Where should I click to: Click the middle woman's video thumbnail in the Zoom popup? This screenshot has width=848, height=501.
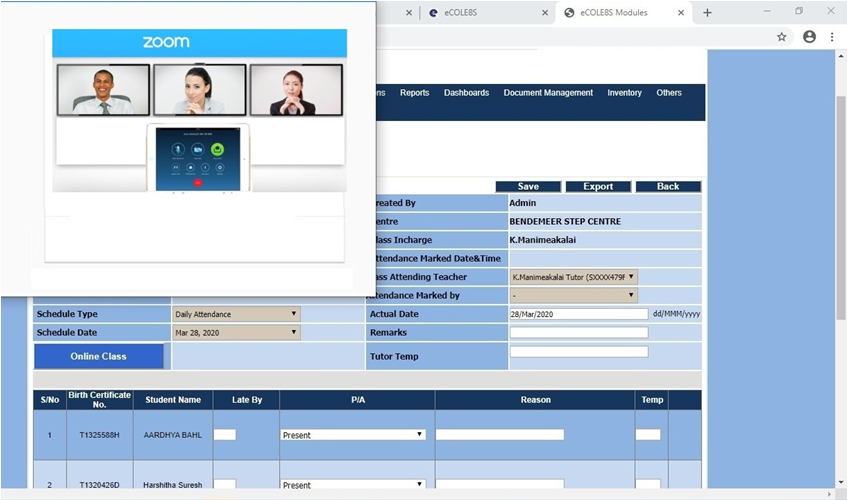200,90
